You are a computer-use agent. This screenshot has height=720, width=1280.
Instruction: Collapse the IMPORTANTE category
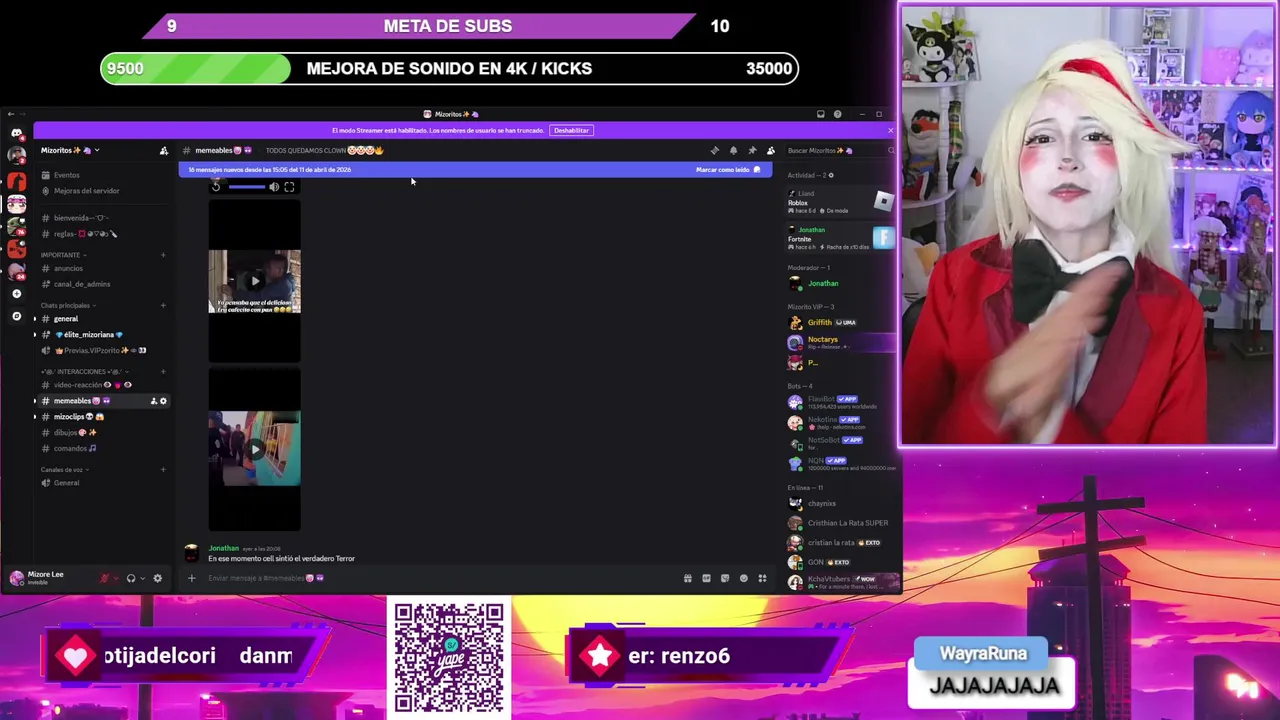(62, 255)
